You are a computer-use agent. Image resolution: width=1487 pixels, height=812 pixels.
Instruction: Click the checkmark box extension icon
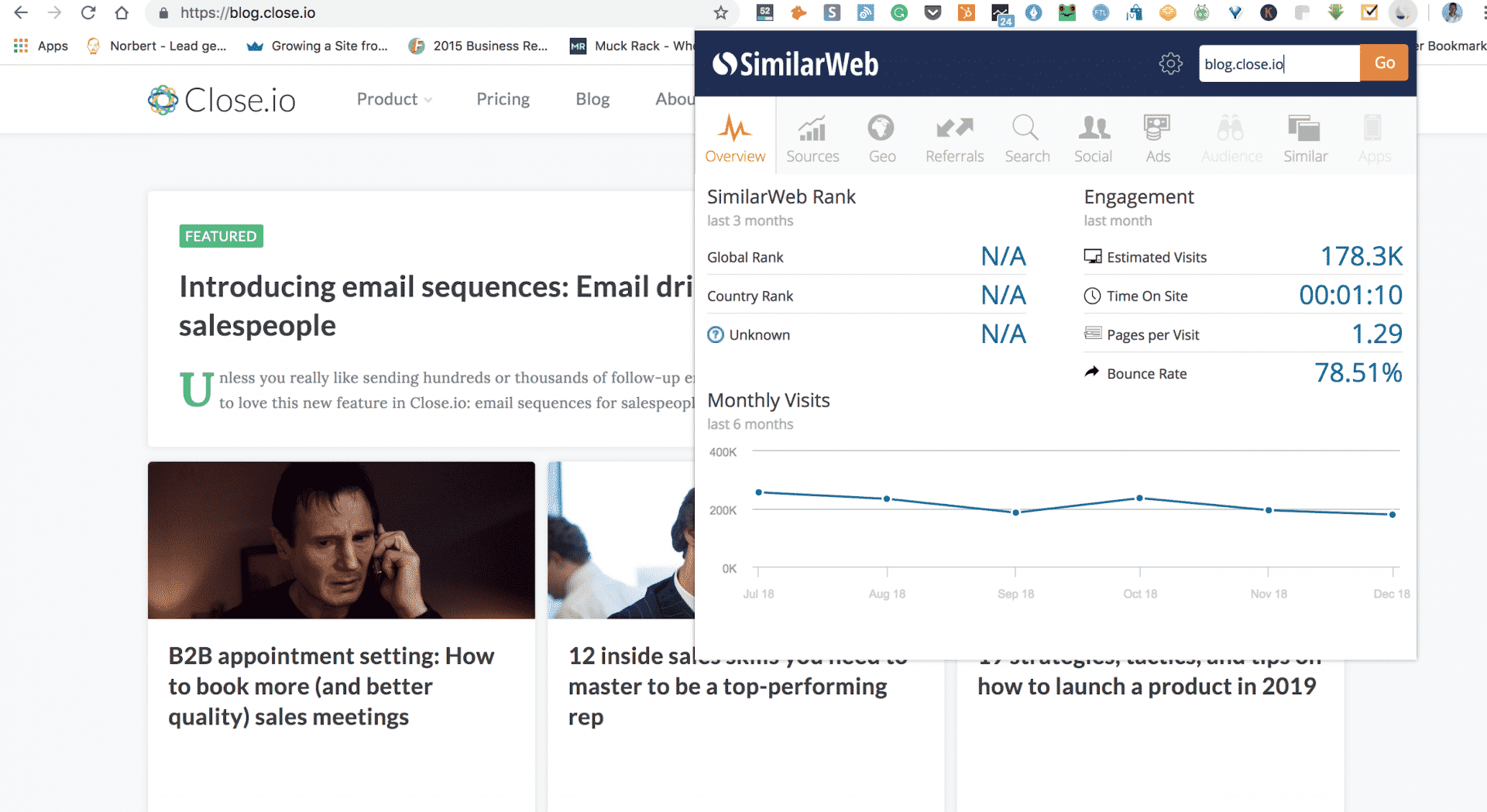[x=1369, y=12]
